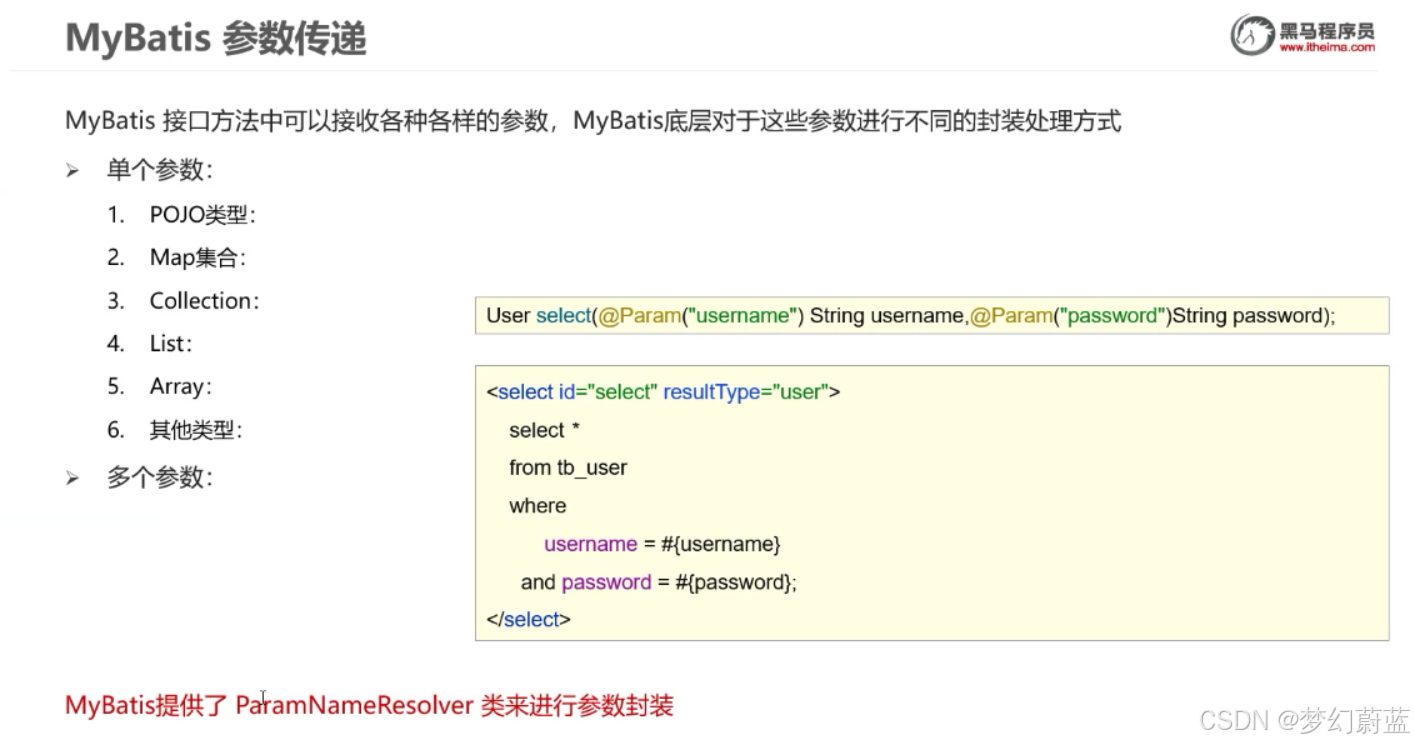Click the red ParamNameResolver note at bottom

[369, 706]
